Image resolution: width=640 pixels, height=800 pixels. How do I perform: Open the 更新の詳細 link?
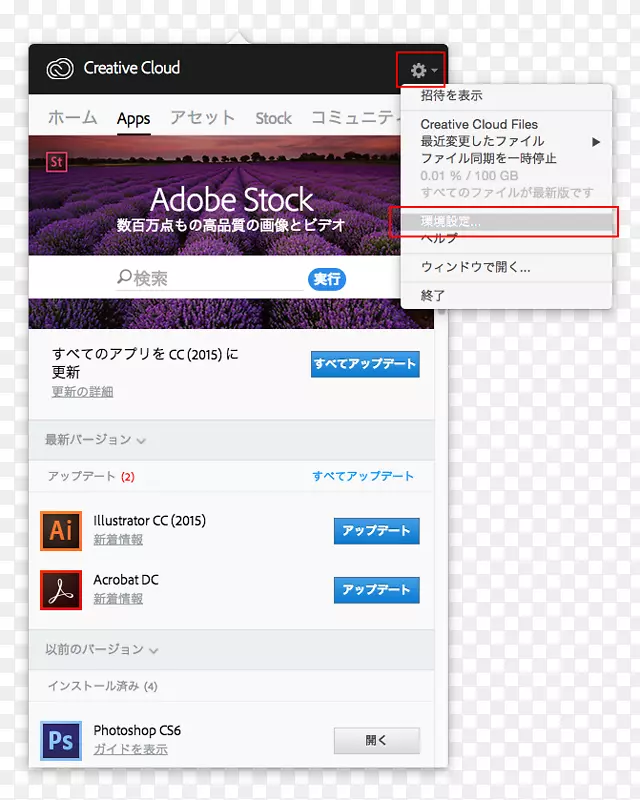coord(82,392)
